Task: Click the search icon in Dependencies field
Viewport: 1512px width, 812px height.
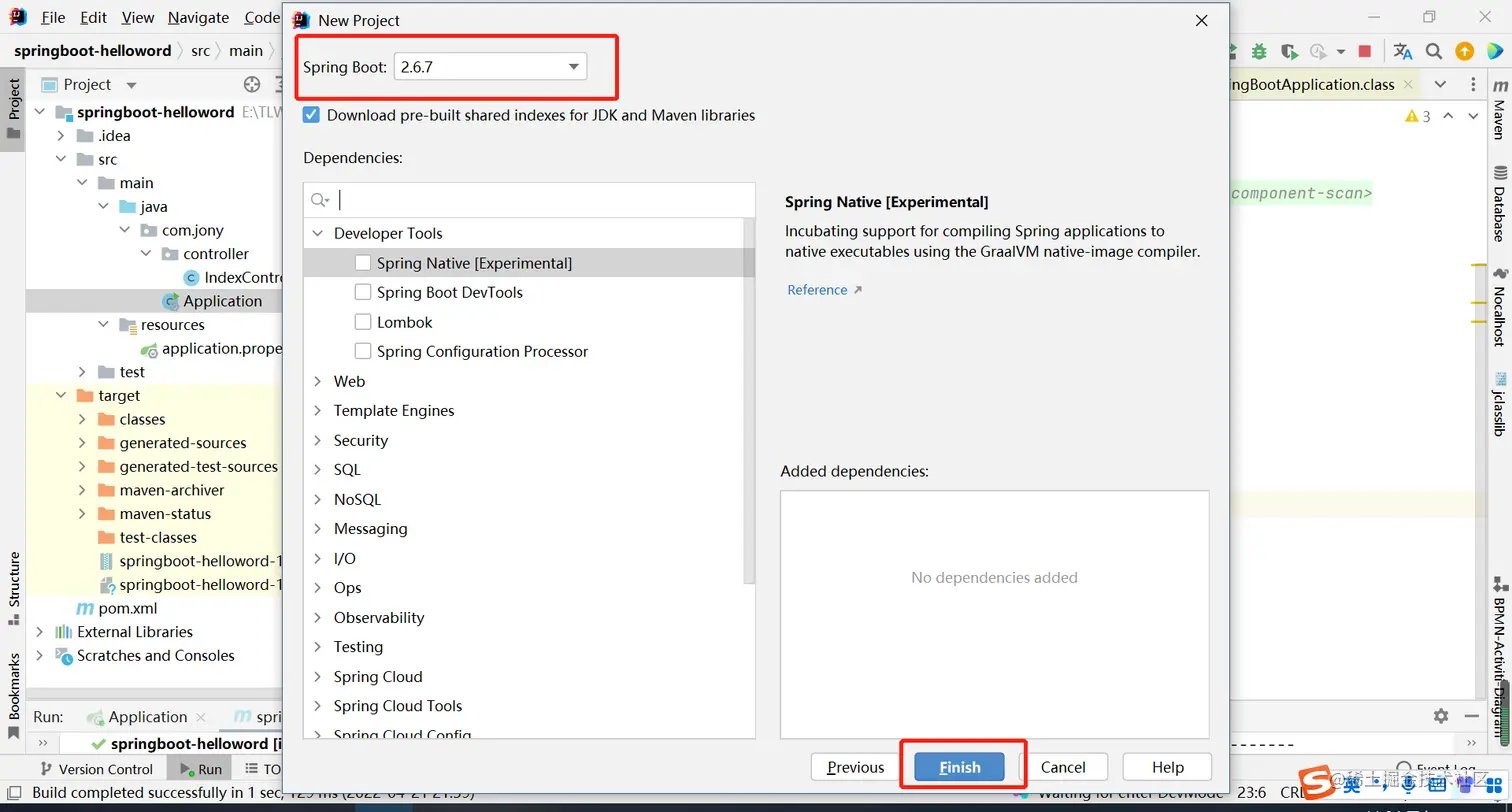Action: [x=320, y=201]
